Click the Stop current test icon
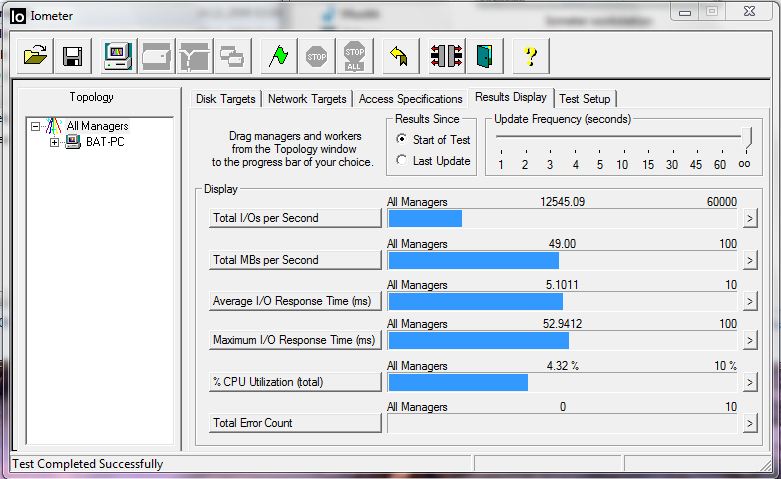This screenshot has width=781, height=479. pyautogui.click(x=317, y=56)
